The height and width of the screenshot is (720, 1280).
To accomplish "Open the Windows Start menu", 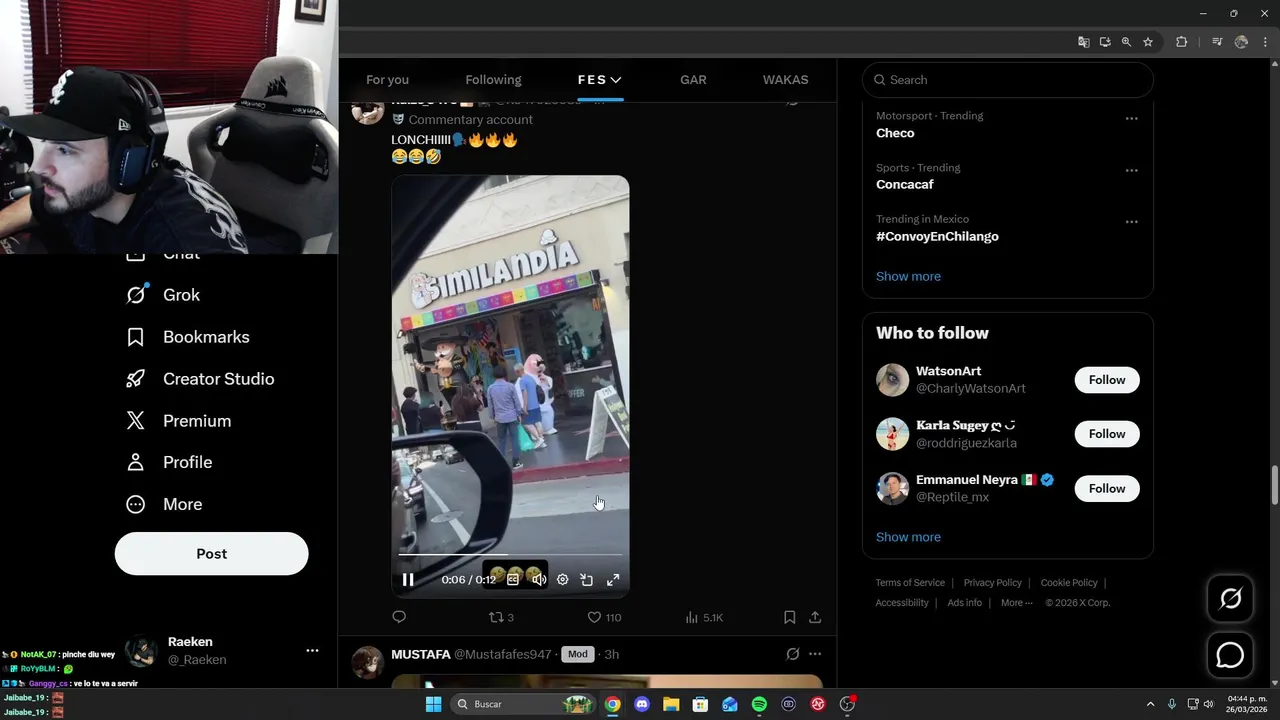I will tap(433, 704).
